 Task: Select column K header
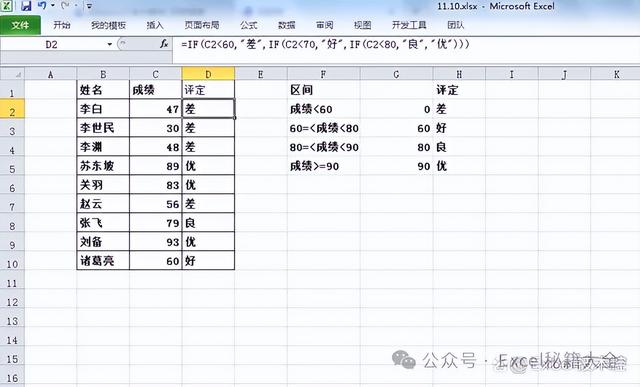click(x=616, y=74)
